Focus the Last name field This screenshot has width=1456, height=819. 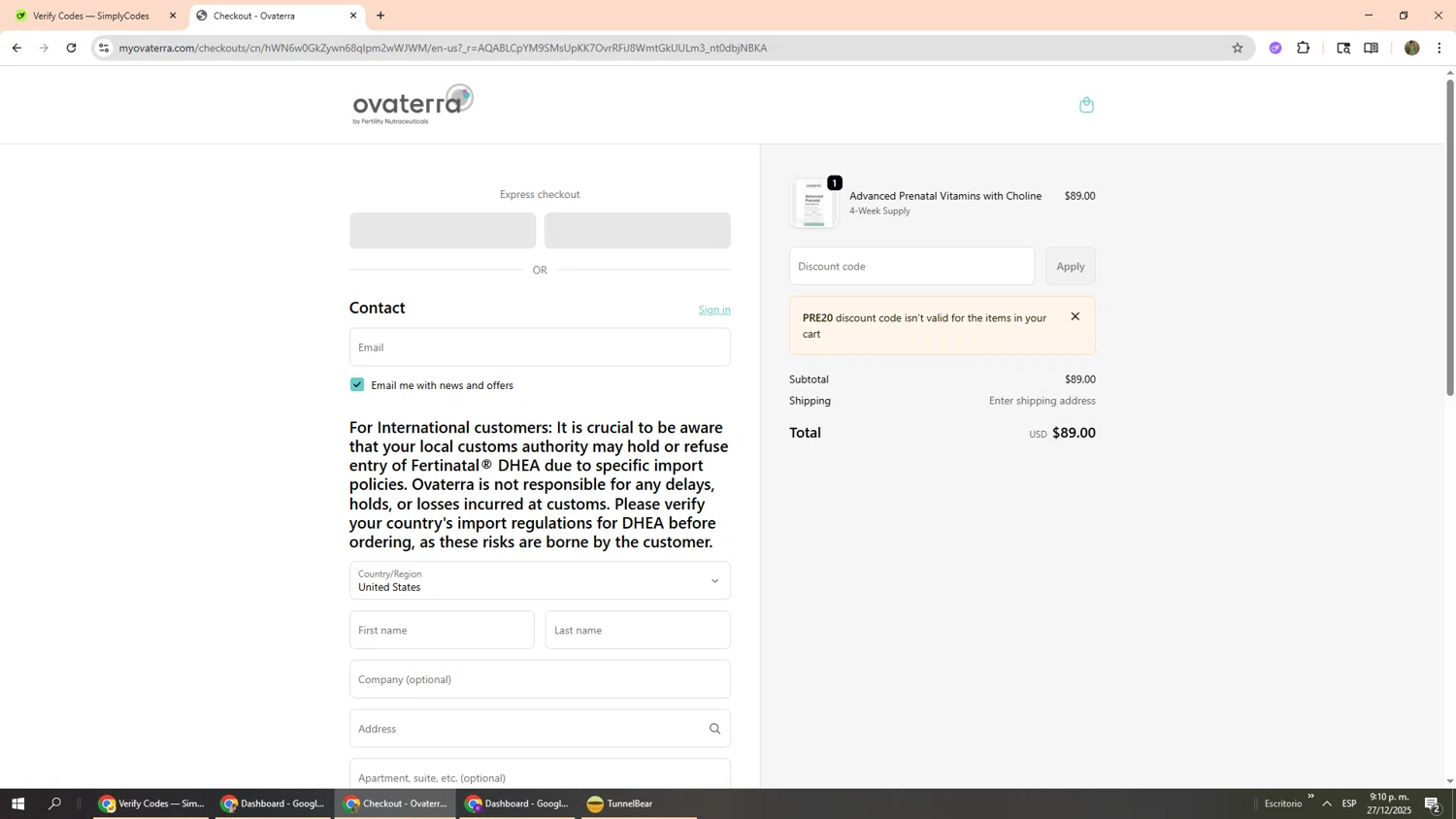pos(638,630)
